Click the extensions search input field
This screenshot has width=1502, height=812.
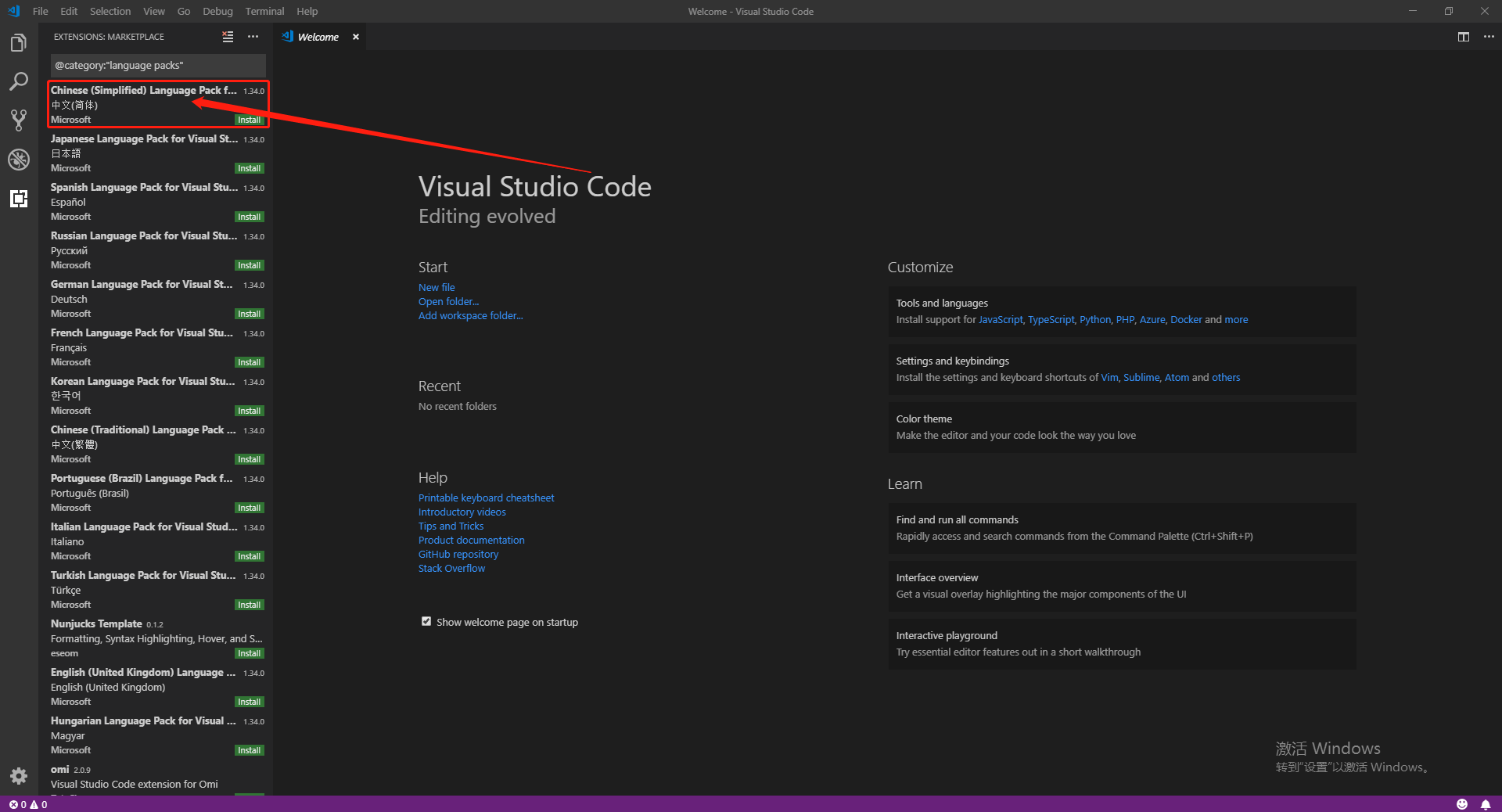coord(158,65)
